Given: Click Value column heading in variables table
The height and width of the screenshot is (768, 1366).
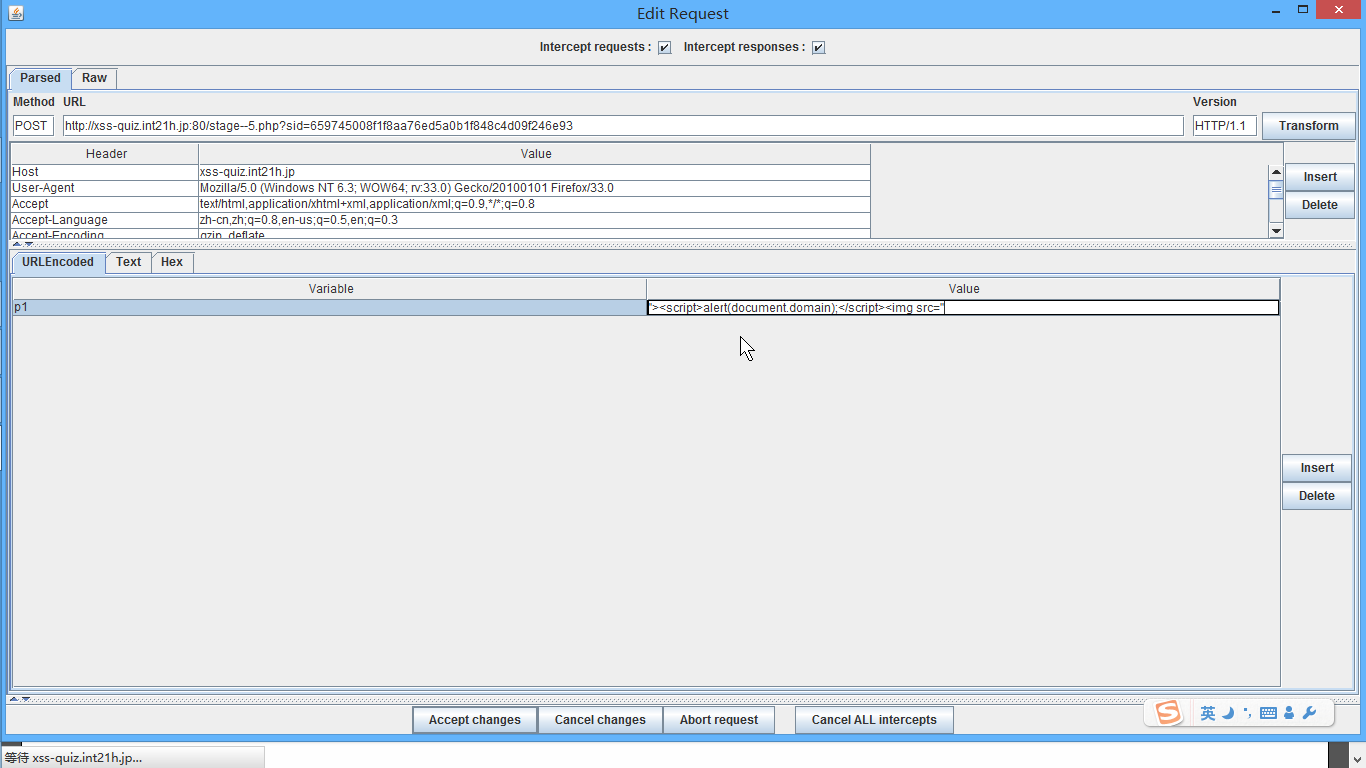Looking at the screenshot, I should (963, 289).
